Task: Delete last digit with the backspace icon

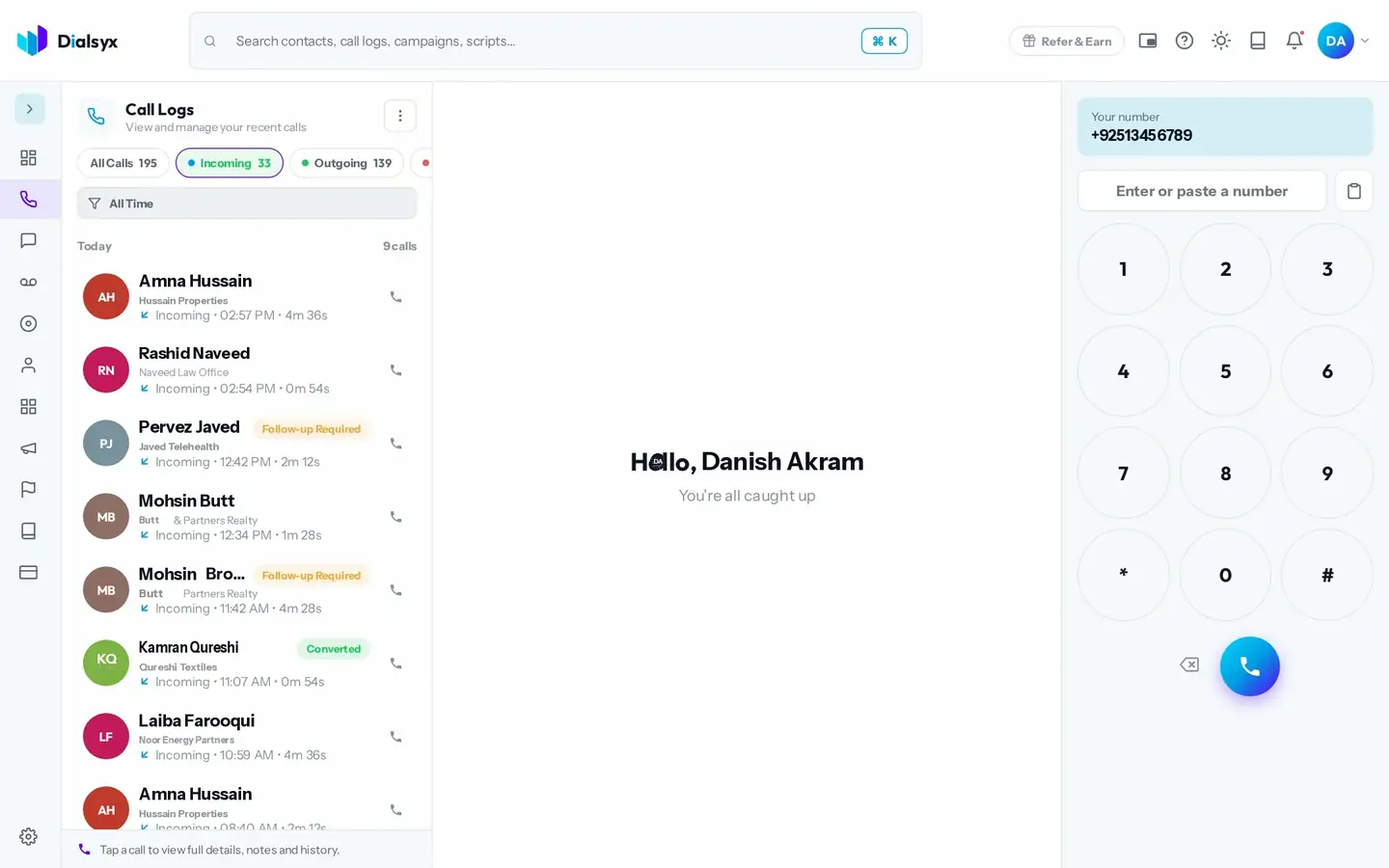Action: [x=1189, y=665]
